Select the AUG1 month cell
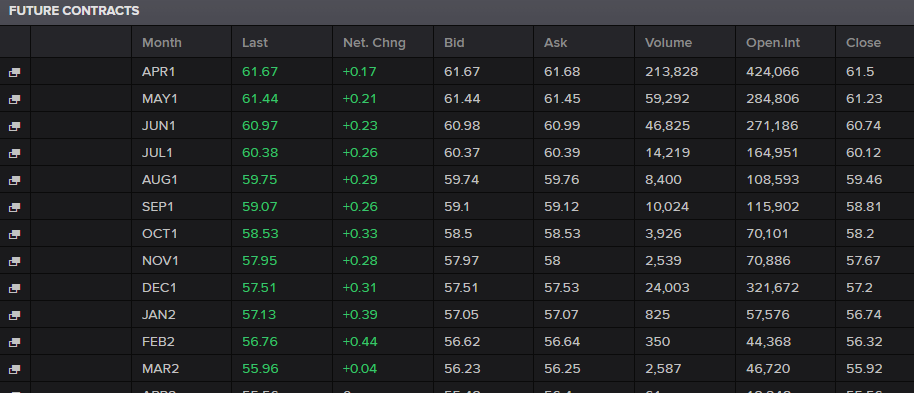Image resolution: width=914 pixels, height=393 pixels. tap(160, 180)
